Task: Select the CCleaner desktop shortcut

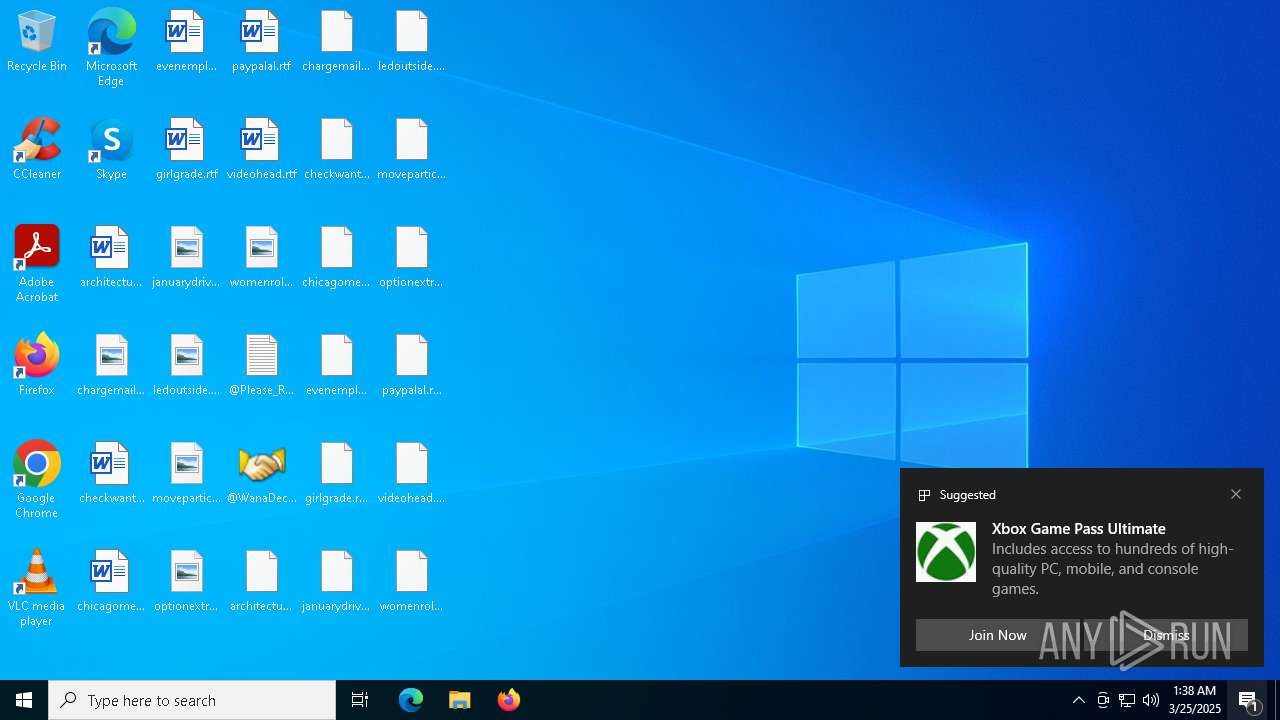Action: tap(37, 150)
